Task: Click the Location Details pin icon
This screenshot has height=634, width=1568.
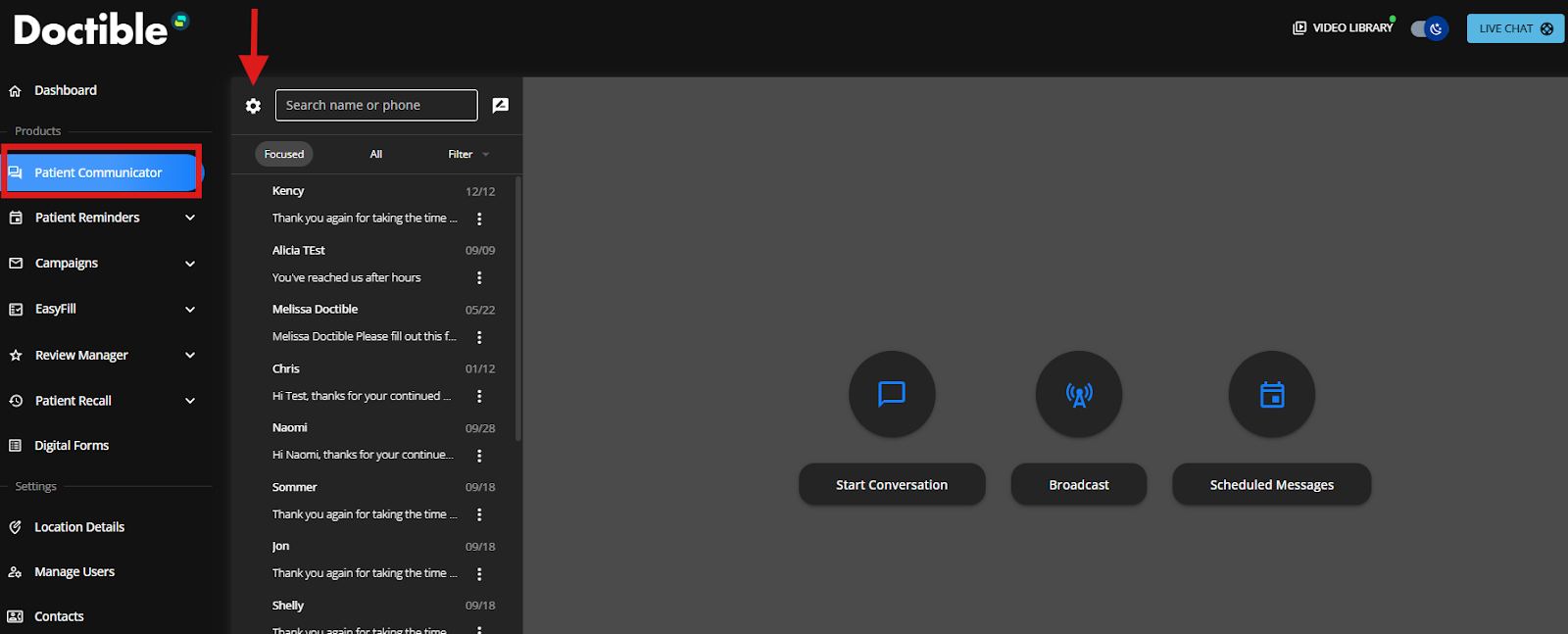Action: point(15,527)
